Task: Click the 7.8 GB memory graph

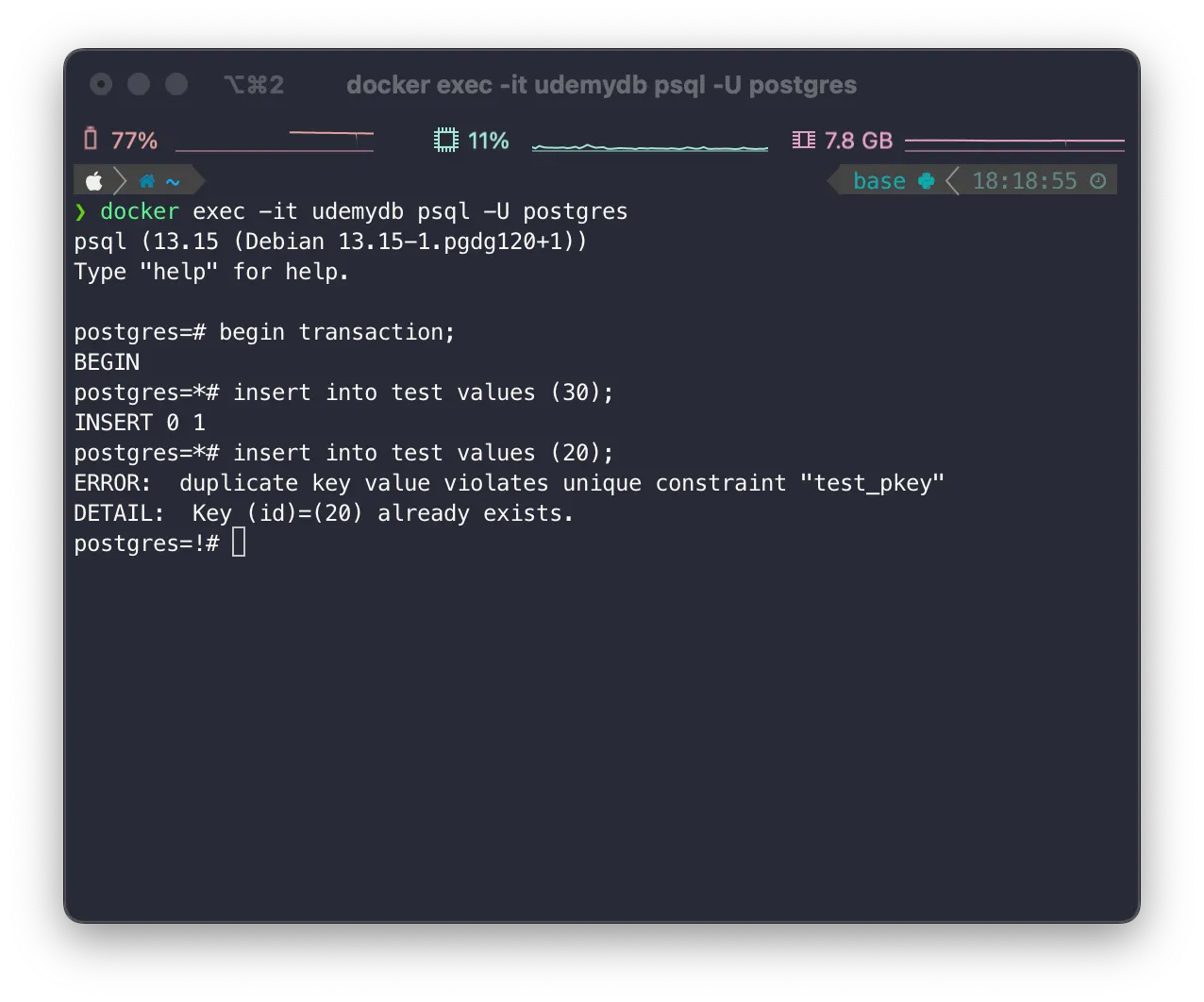Action: [1014, 143]
